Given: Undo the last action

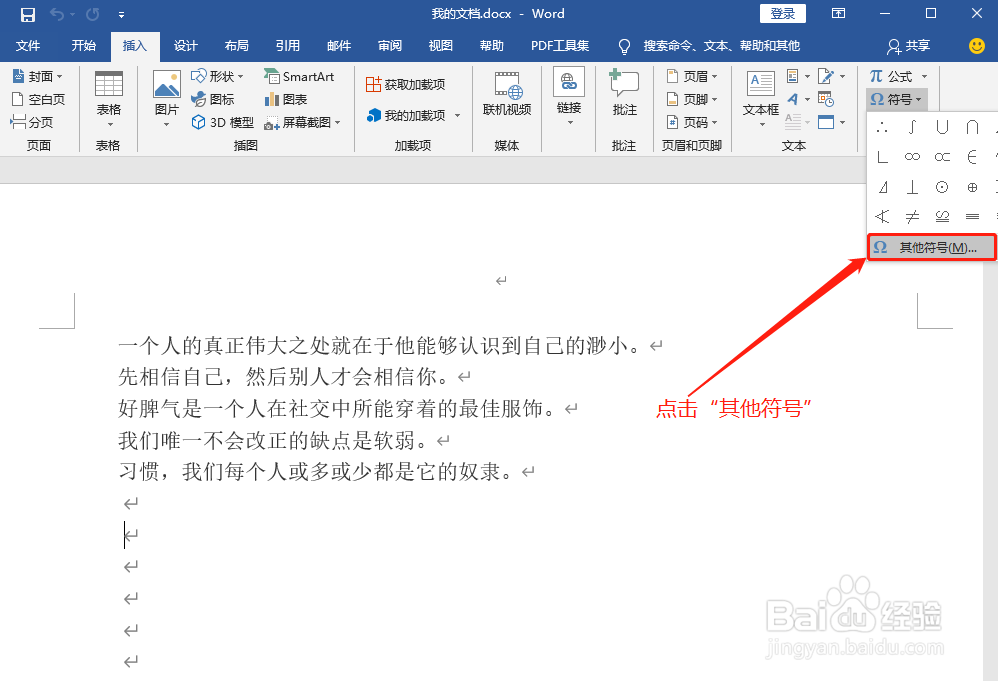Looking at the screenshot, I should (57, 14).
